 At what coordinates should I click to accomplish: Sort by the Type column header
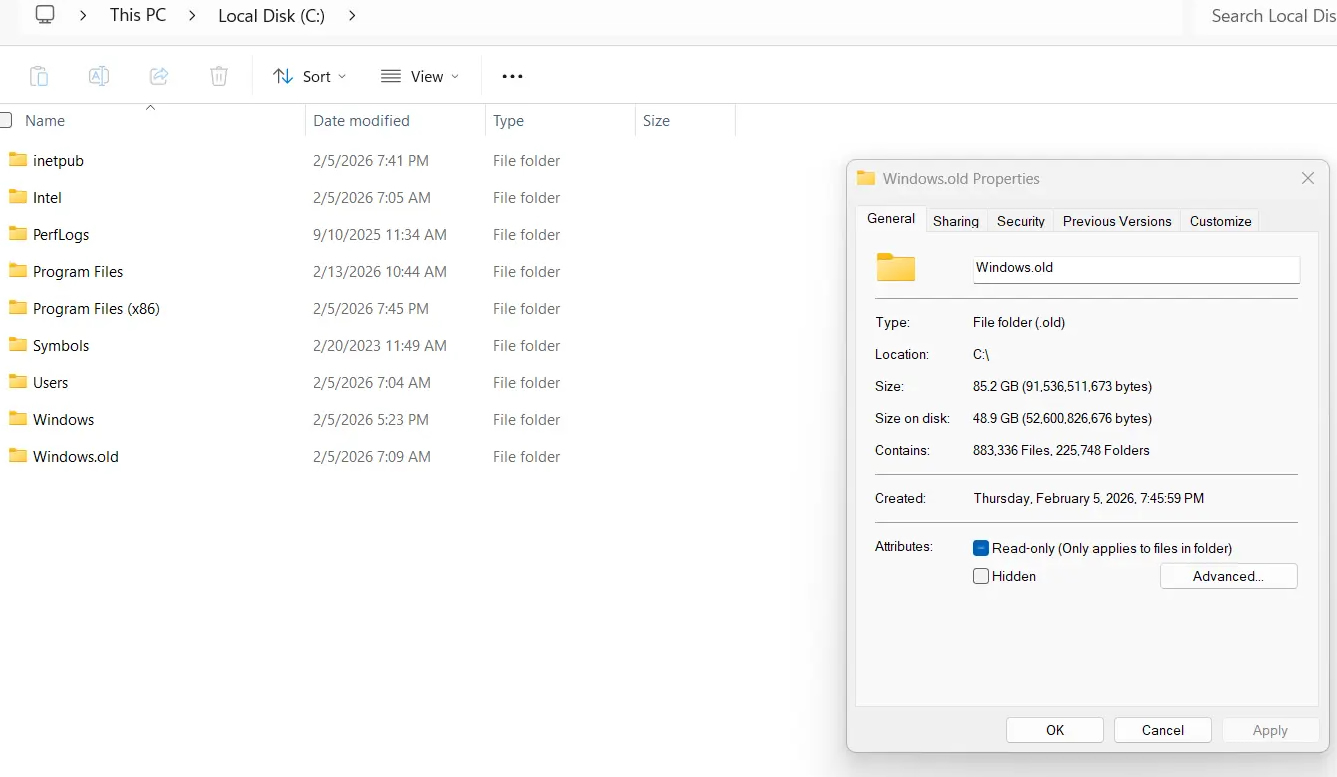508,120
